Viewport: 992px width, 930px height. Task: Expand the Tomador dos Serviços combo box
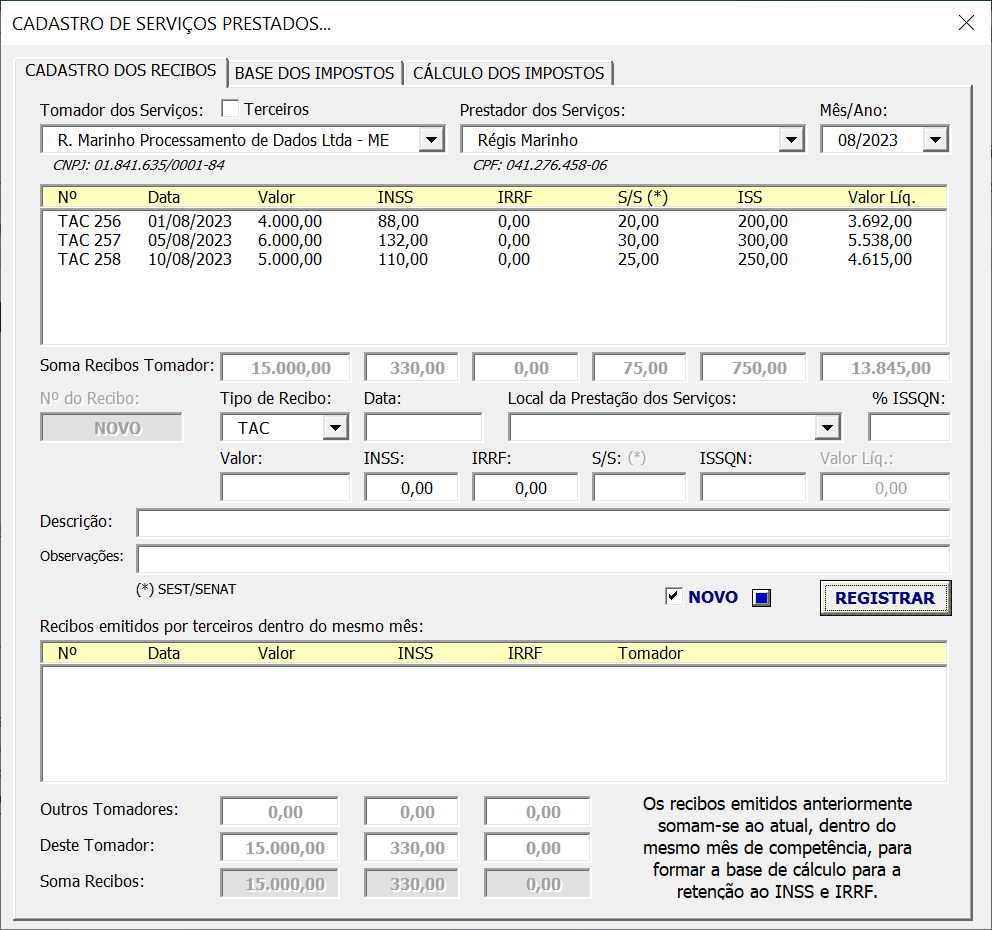433,139
